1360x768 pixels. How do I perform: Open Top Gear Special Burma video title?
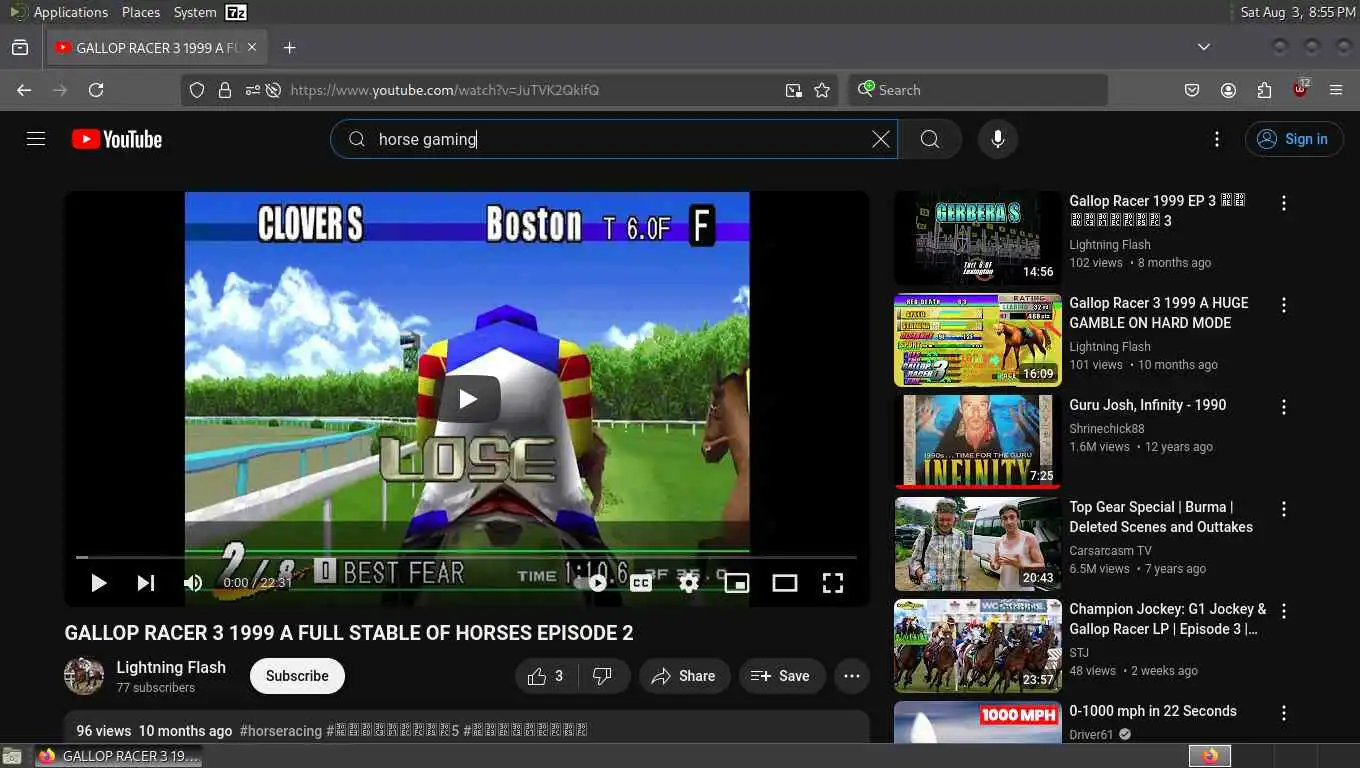point(1161,517)
